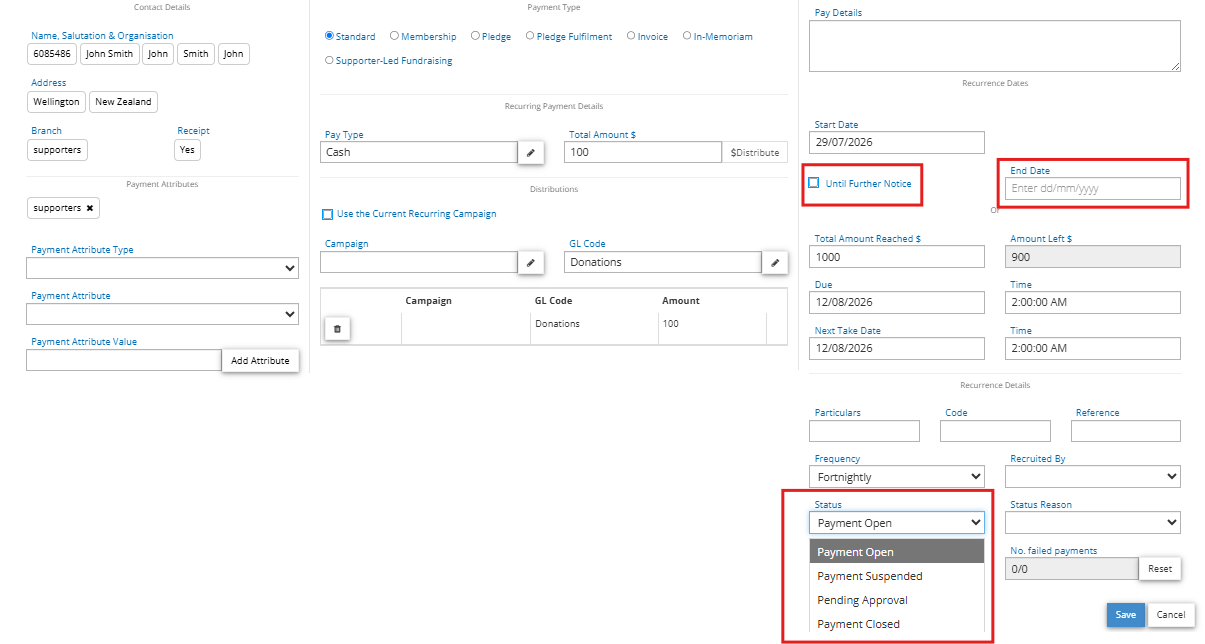Click the GL Code Donations field

click(x=663, y=262)
